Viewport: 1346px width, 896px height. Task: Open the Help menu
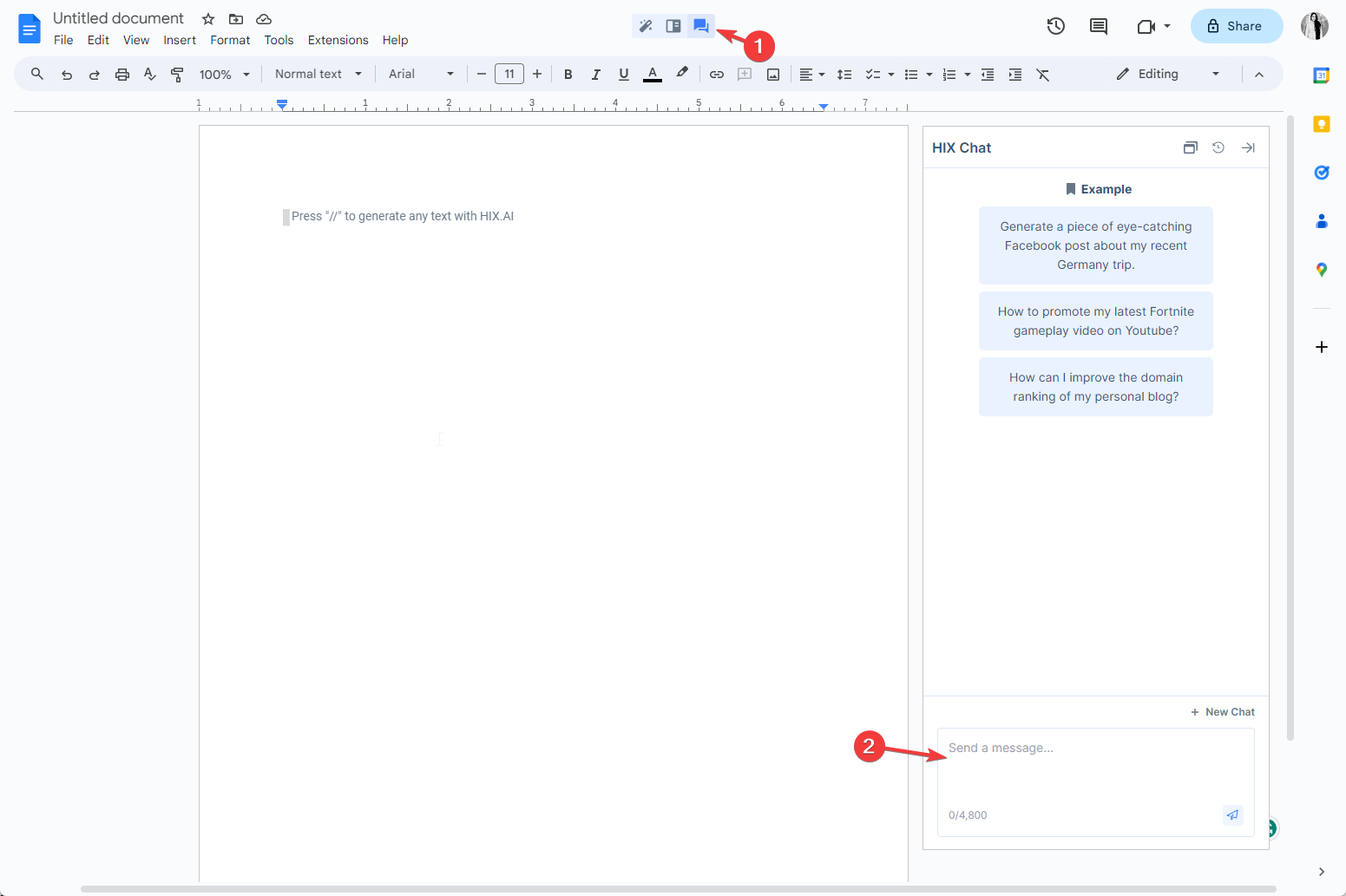(395, 40)
